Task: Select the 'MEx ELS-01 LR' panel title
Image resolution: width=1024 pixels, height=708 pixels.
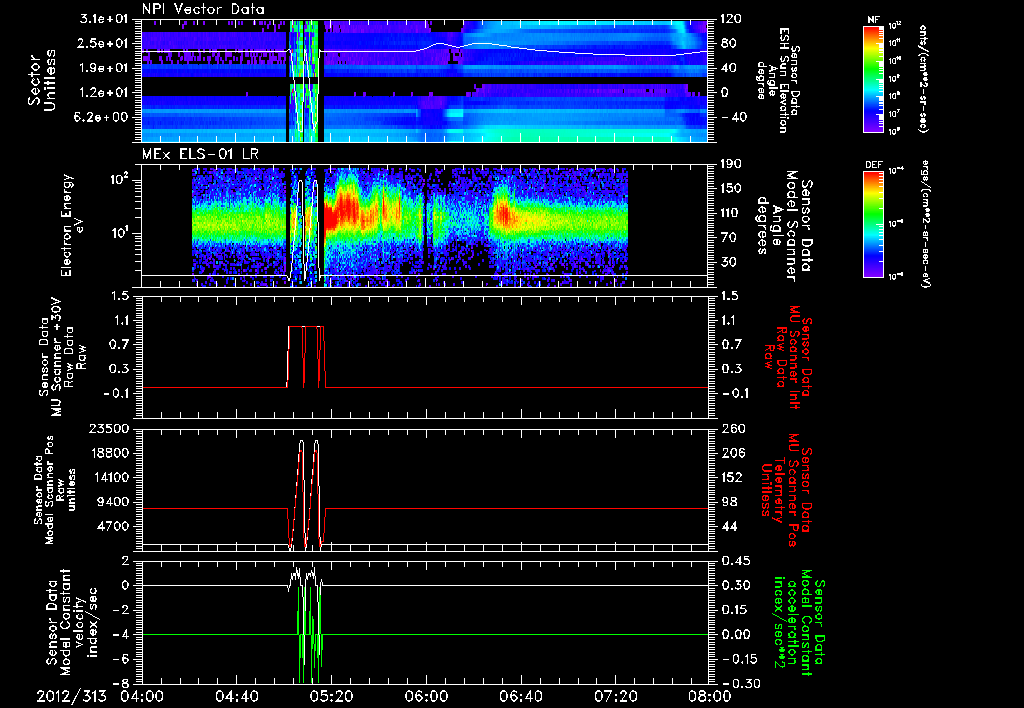Action: (199, 154)
